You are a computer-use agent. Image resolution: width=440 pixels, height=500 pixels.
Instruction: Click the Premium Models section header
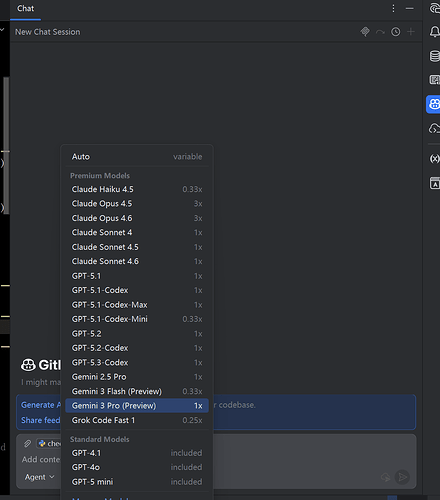tap(100, 176)
